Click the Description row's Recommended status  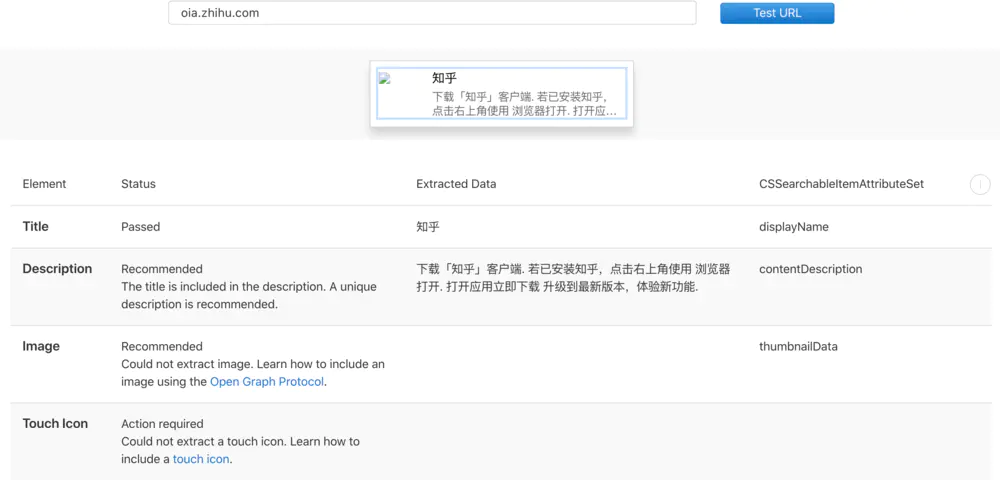pyautogui.click(x=162, y=268)
